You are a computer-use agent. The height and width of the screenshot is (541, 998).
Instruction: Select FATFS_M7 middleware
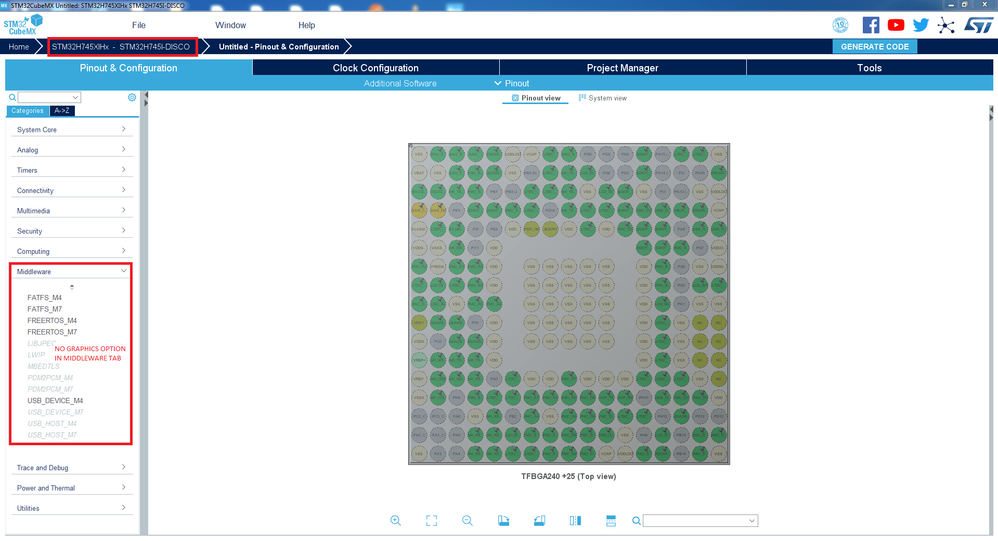[x=45, y=309]
